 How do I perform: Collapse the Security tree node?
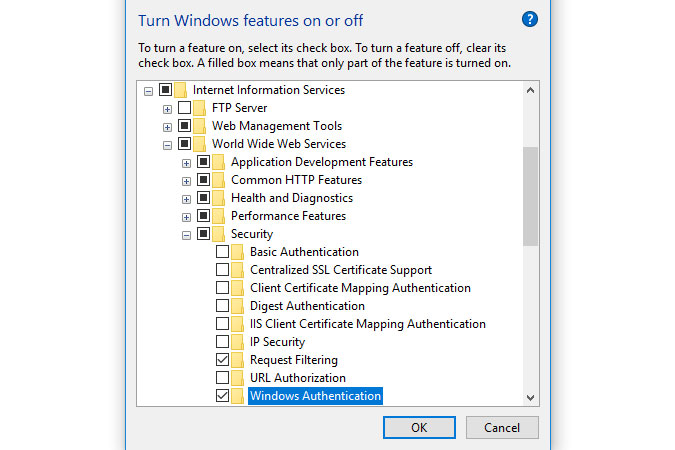click(186, 234)
